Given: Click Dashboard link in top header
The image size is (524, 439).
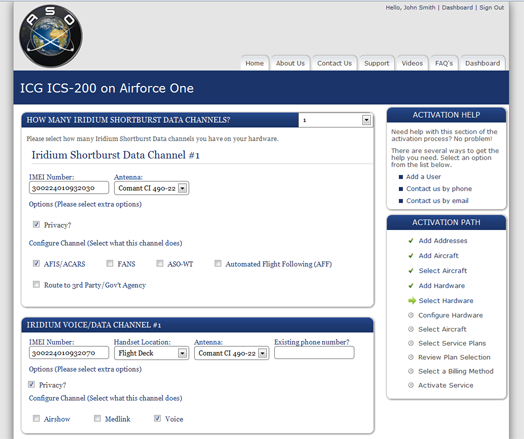Looking at the screenshot, I should click(457, 7).
